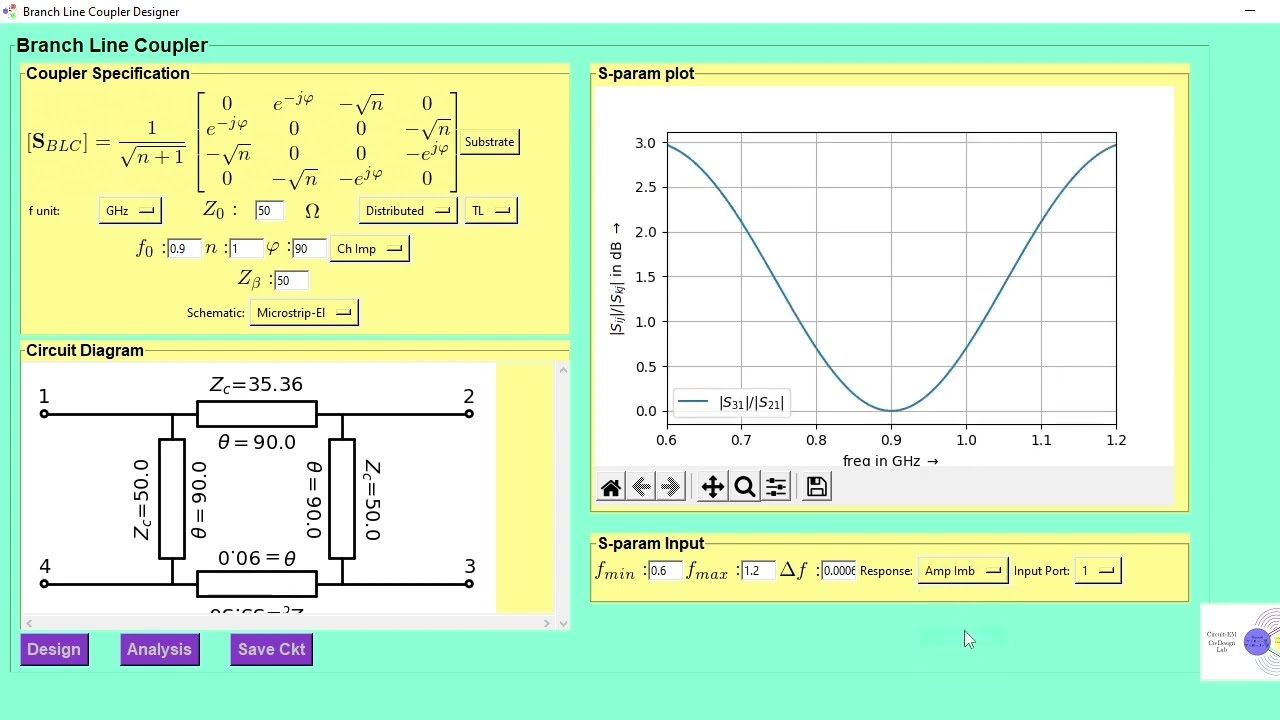1280x720 pixels.
Task: Save the S-param figure
Action: point(817,487)
